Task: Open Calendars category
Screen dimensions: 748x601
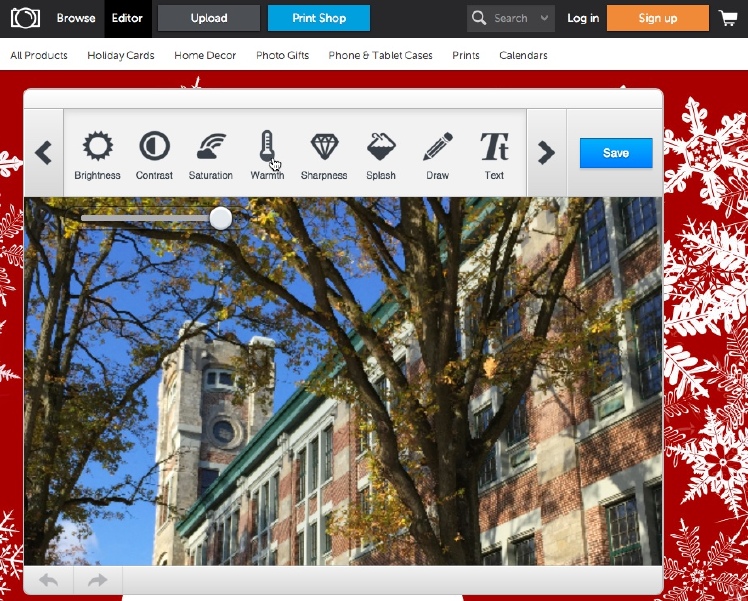Action: pyautogui.click(x=523, y=55)
